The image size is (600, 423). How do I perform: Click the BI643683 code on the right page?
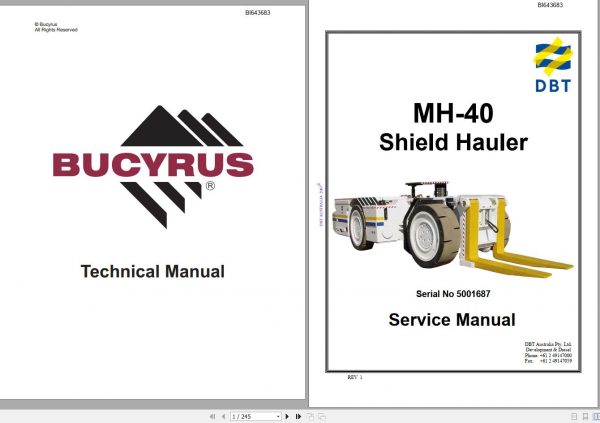550,5
